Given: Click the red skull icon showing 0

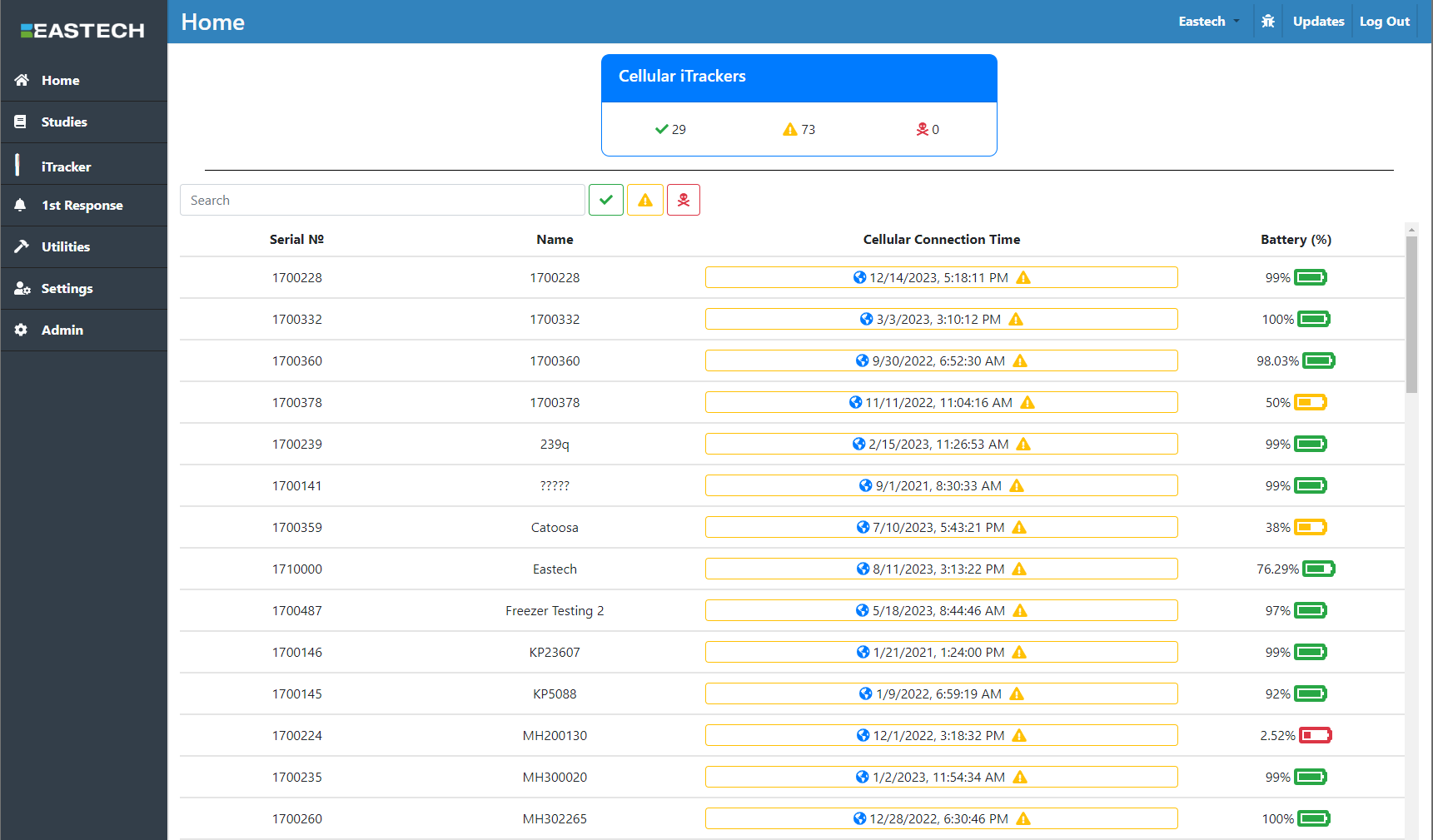Looking at the screenshot, I should [923, 130].
